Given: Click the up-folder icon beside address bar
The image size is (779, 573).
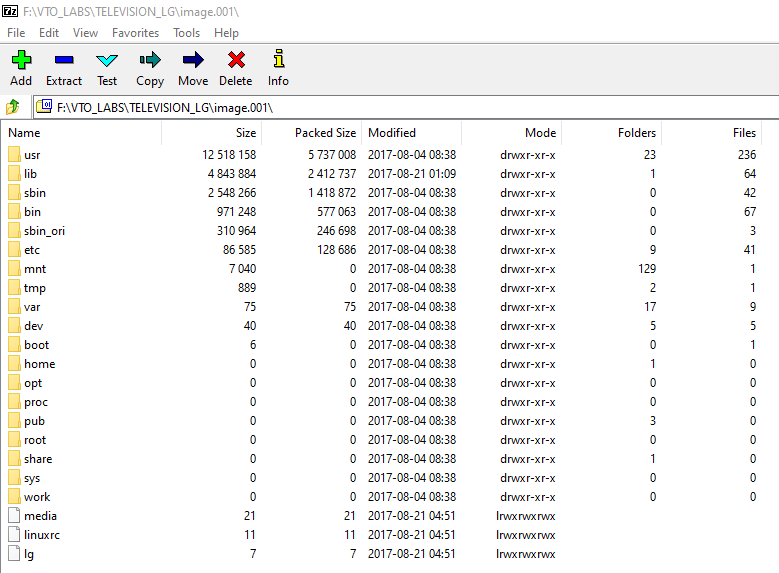Looking at the screenshot, I should pos(13,107).
